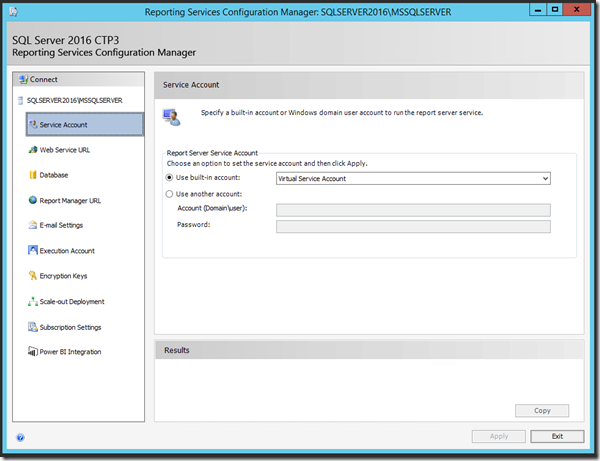Click the Scale-out Deployment icon

coord(32,301)
